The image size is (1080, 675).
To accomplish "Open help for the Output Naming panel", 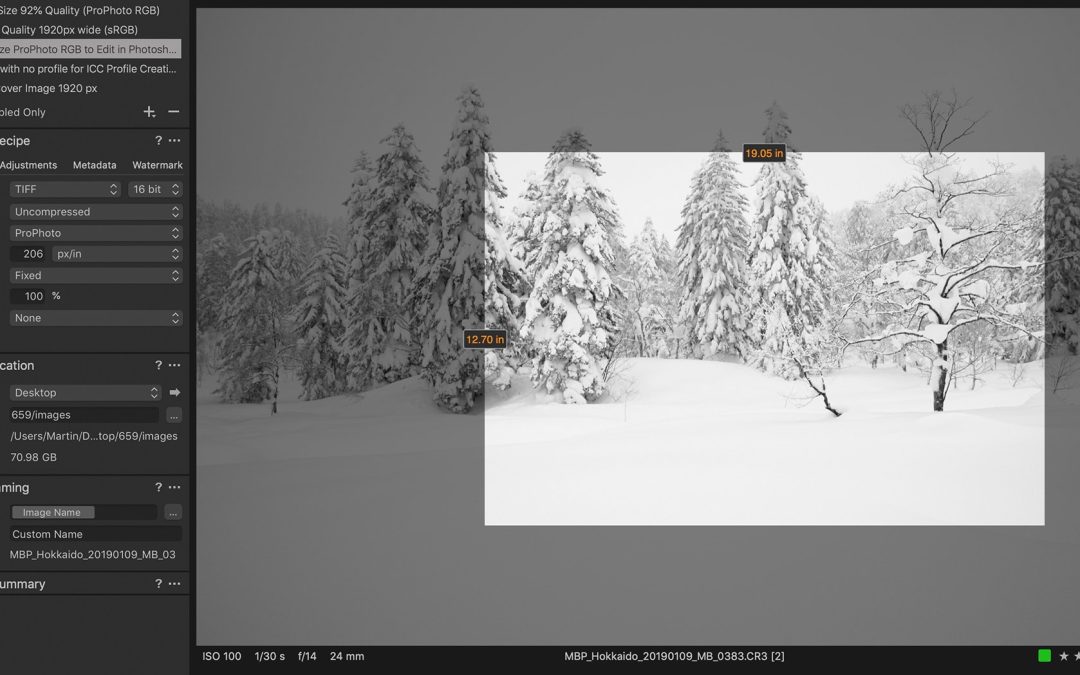I will pos(158,488).
